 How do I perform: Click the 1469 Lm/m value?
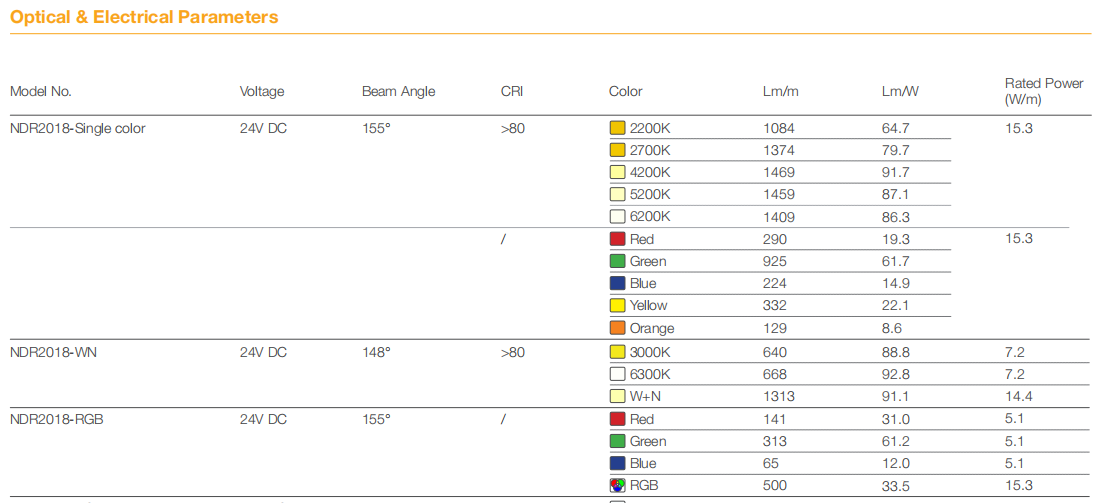tap(779, 173)
